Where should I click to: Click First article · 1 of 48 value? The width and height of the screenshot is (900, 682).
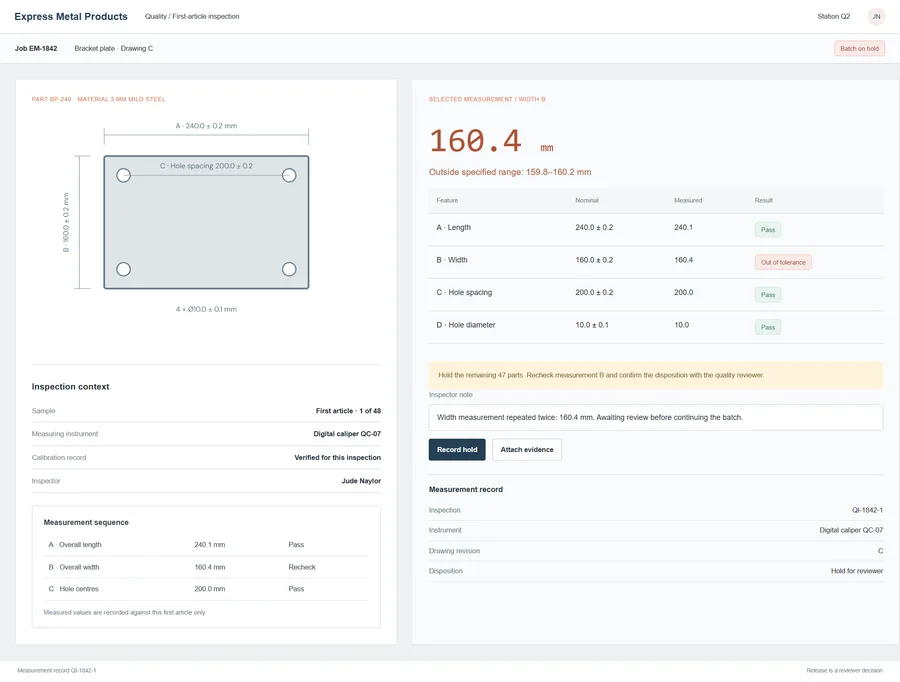coord(348,411)
